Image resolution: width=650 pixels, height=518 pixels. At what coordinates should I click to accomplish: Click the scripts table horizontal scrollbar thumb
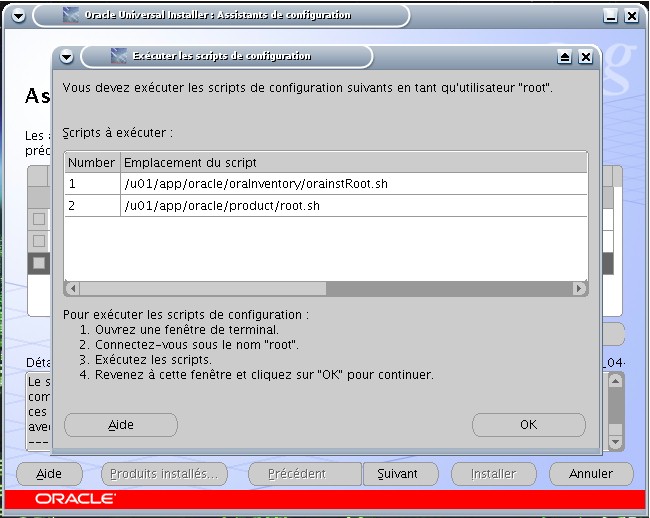pos(203,288)
